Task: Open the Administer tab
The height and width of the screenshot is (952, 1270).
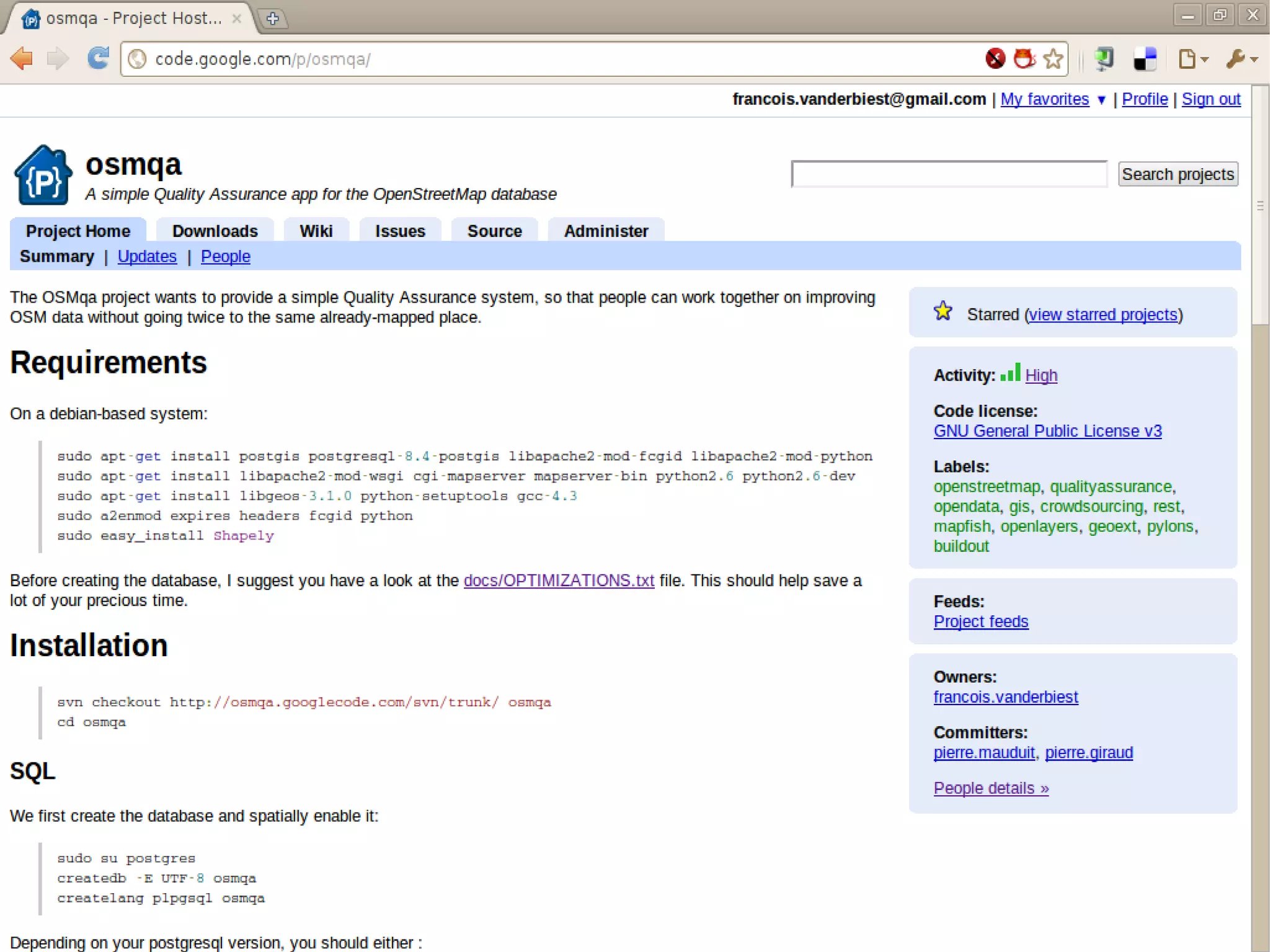Action: point(606,231)
